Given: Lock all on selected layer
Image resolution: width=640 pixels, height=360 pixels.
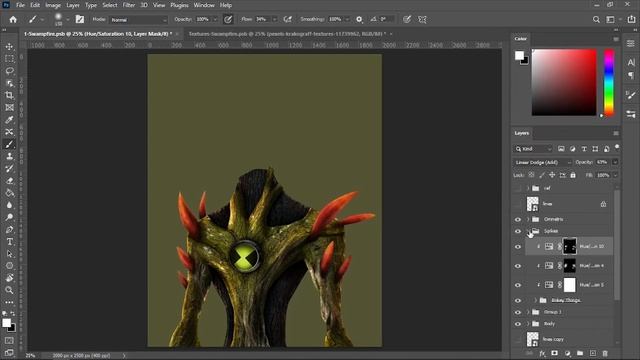Looking at the screenshot, I should pos(573,175).
